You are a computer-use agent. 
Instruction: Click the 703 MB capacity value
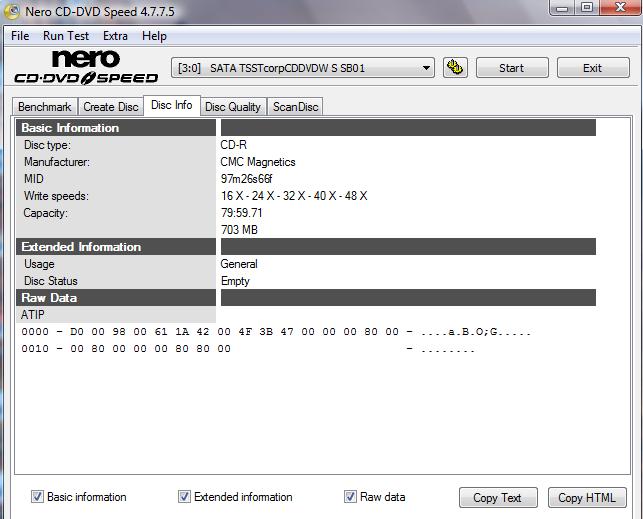pos(239,230)
